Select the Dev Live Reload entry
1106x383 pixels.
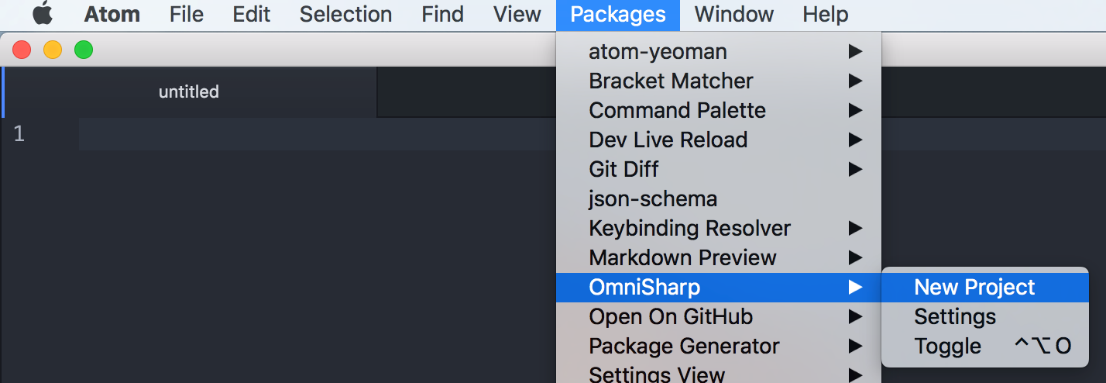(x=718, y=140)
